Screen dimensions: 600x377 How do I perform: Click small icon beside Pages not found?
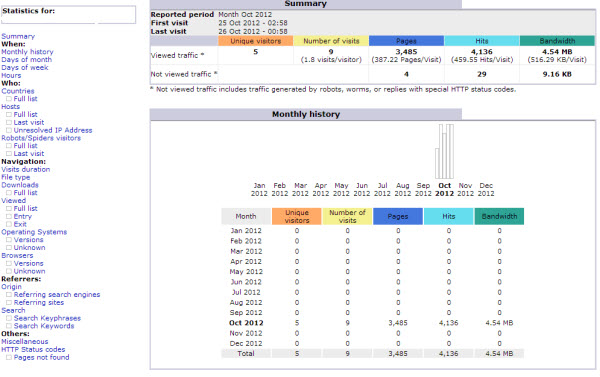[9, 358]
